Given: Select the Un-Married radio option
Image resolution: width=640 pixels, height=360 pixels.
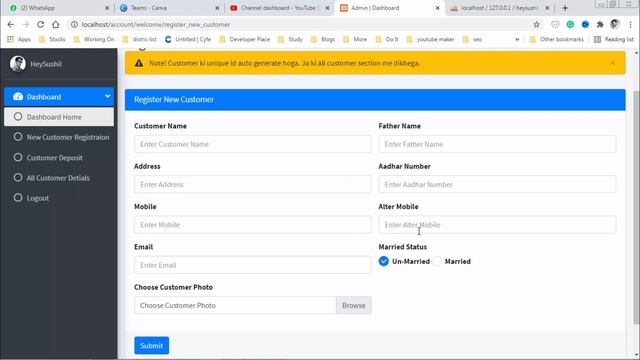Looking at the screenshot, I should point(384,261).
